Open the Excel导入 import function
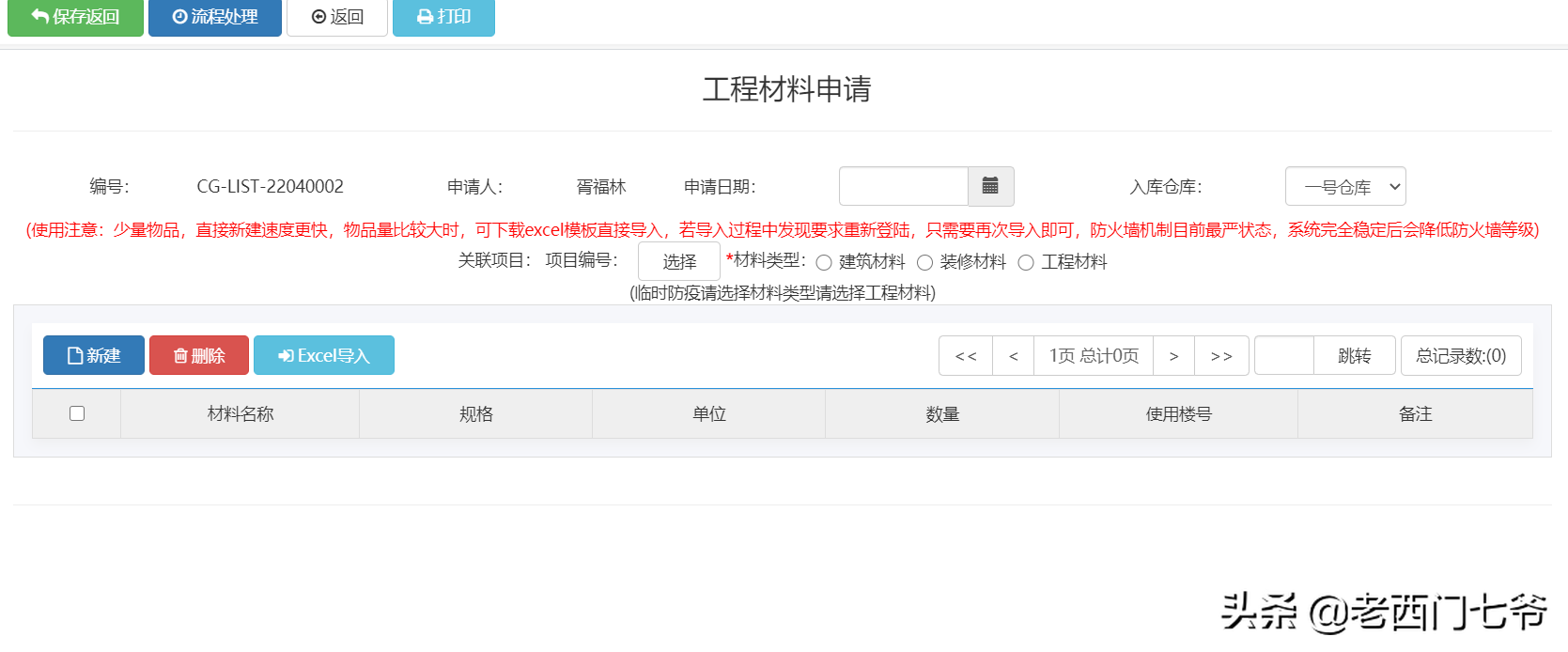The width and height of the screenshot is (1568, 652). pyautogui.click(x=324, y=355)
